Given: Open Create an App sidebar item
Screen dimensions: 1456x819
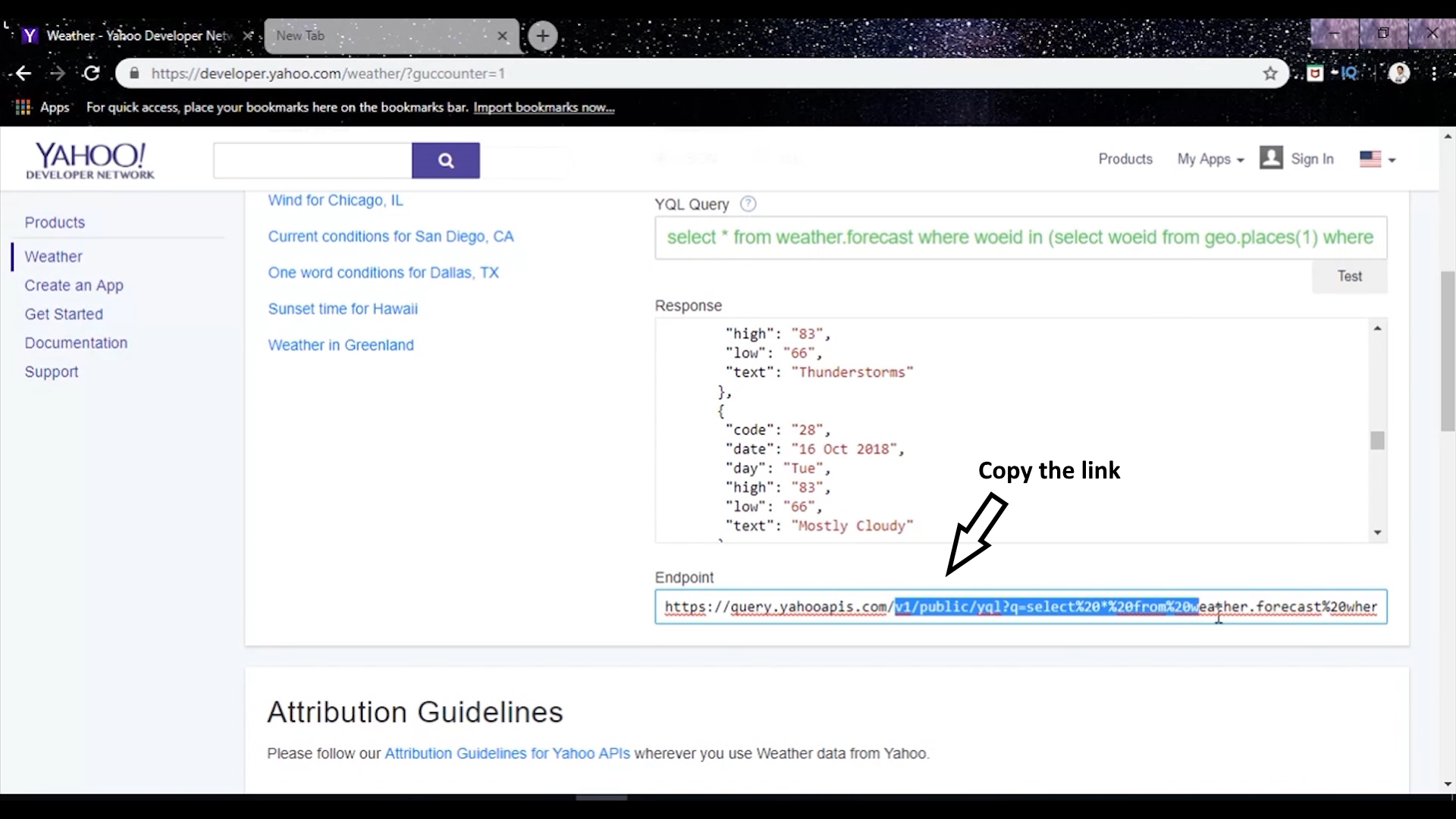Looking at the screenshot, I should 74,285.
